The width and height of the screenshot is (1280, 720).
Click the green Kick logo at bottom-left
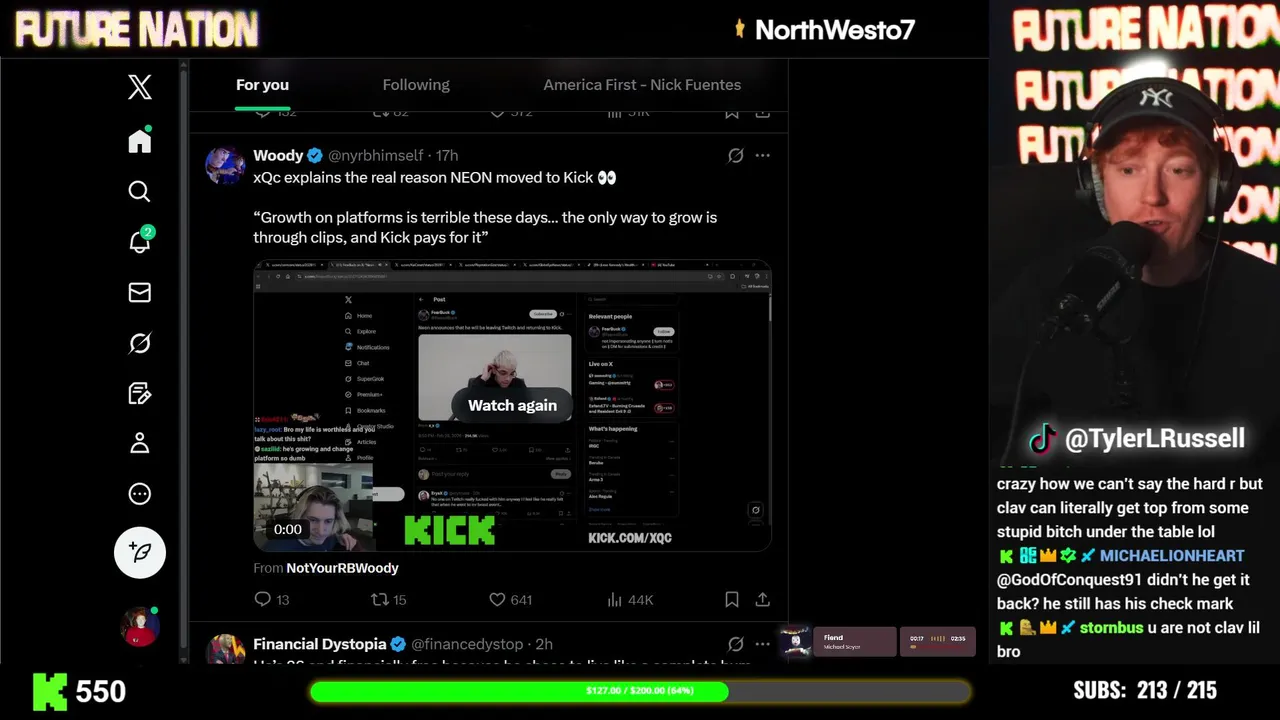[50, 691]
